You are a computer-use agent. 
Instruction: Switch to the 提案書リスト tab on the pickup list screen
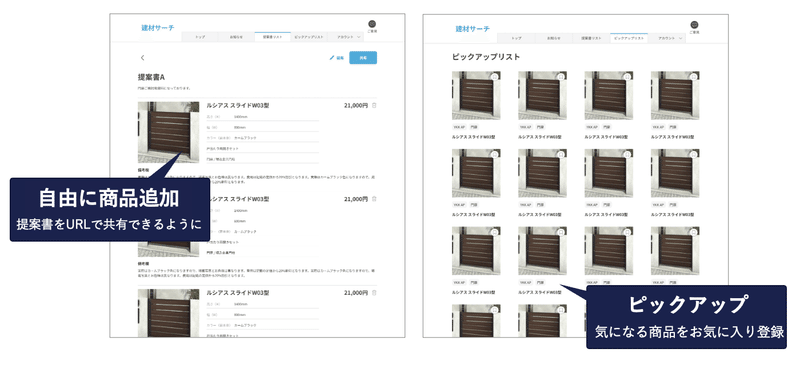591,38
